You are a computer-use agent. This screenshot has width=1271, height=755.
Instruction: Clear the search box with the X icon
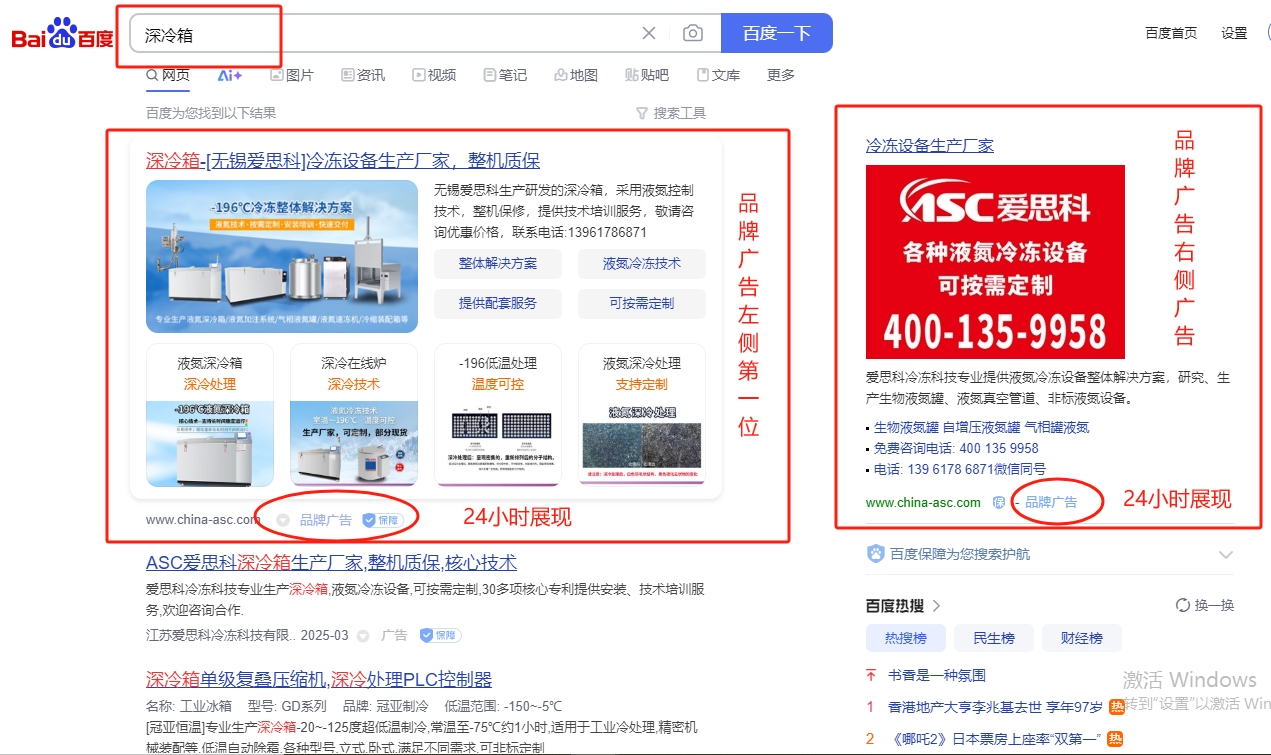(x=649, y=33)
